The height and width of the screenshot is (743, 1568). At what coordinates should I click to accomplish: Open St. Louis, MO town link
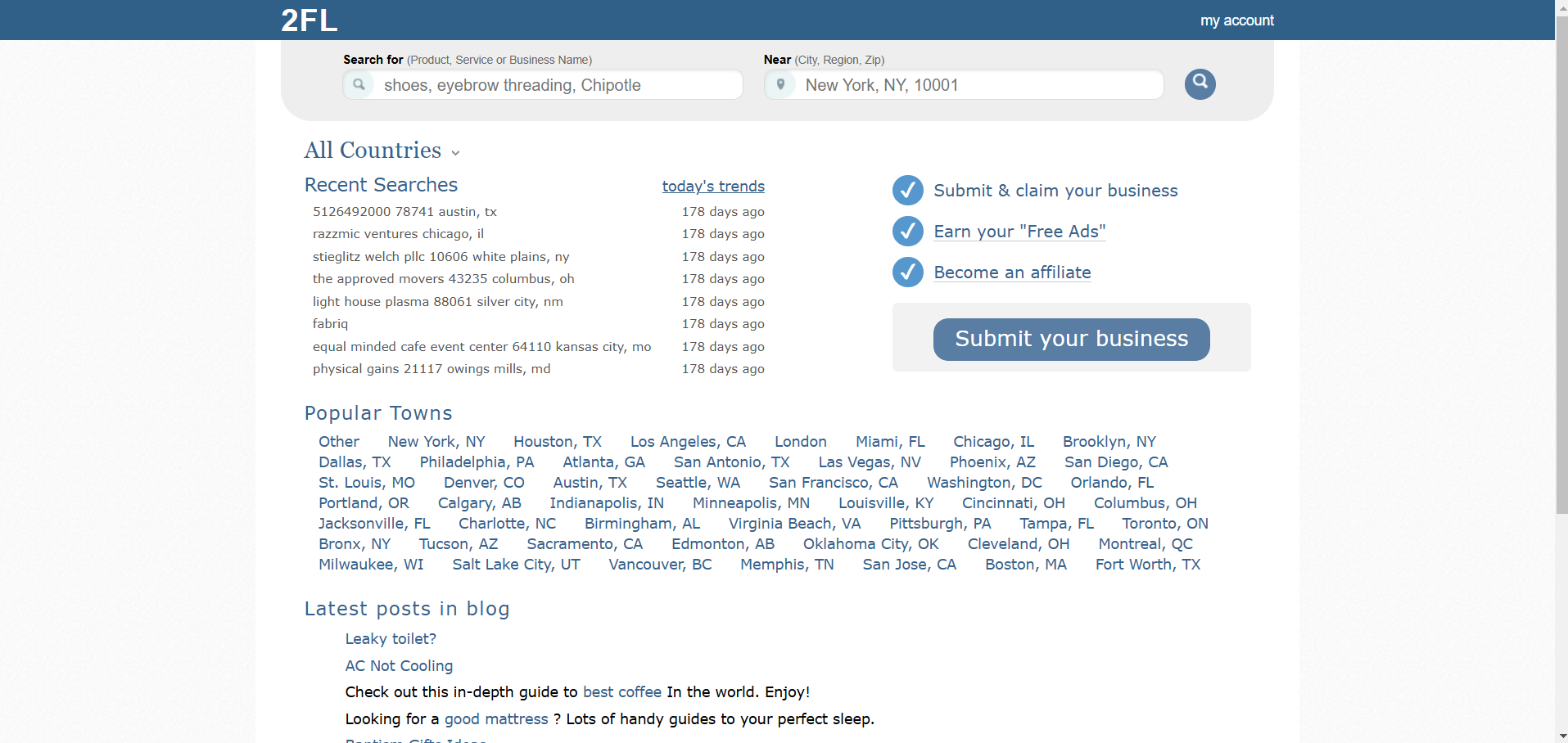coord(367,483)
